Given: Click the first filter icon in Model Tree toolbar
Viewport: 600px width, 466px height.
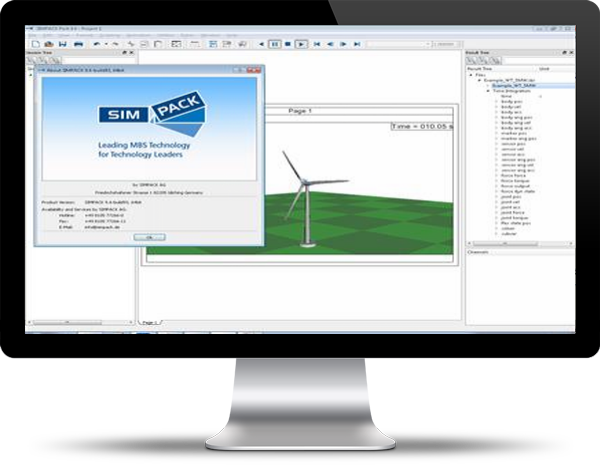Looking at the screenshot, I should [x=31, y=60].
